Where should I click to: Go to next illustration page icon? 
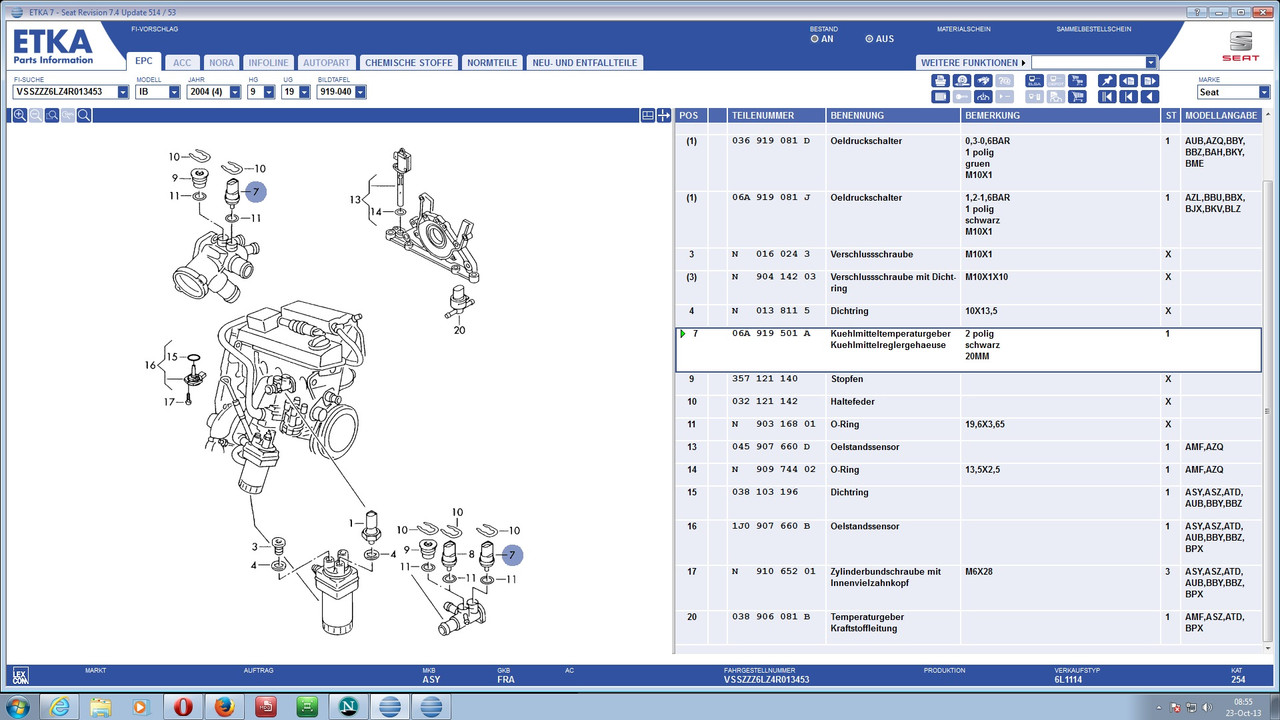pos(1150,81)
